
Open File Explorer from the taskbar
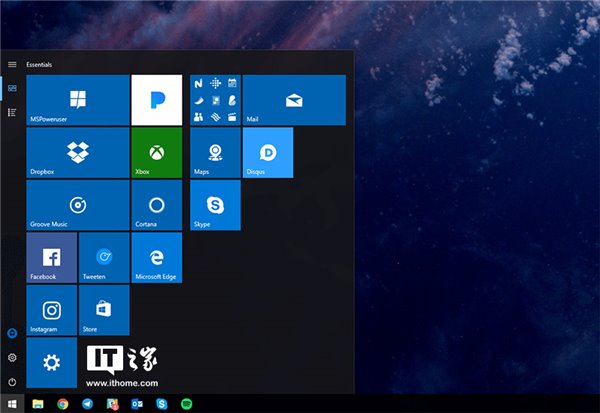click(38, 404)
